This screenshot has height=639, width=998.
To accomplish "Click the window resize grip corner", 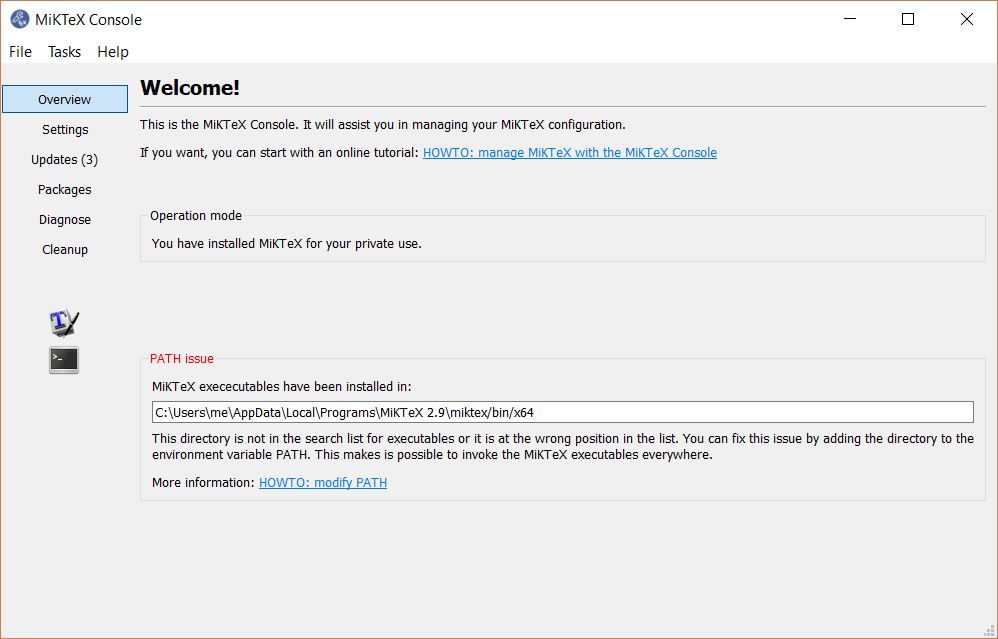I will 989,630.
